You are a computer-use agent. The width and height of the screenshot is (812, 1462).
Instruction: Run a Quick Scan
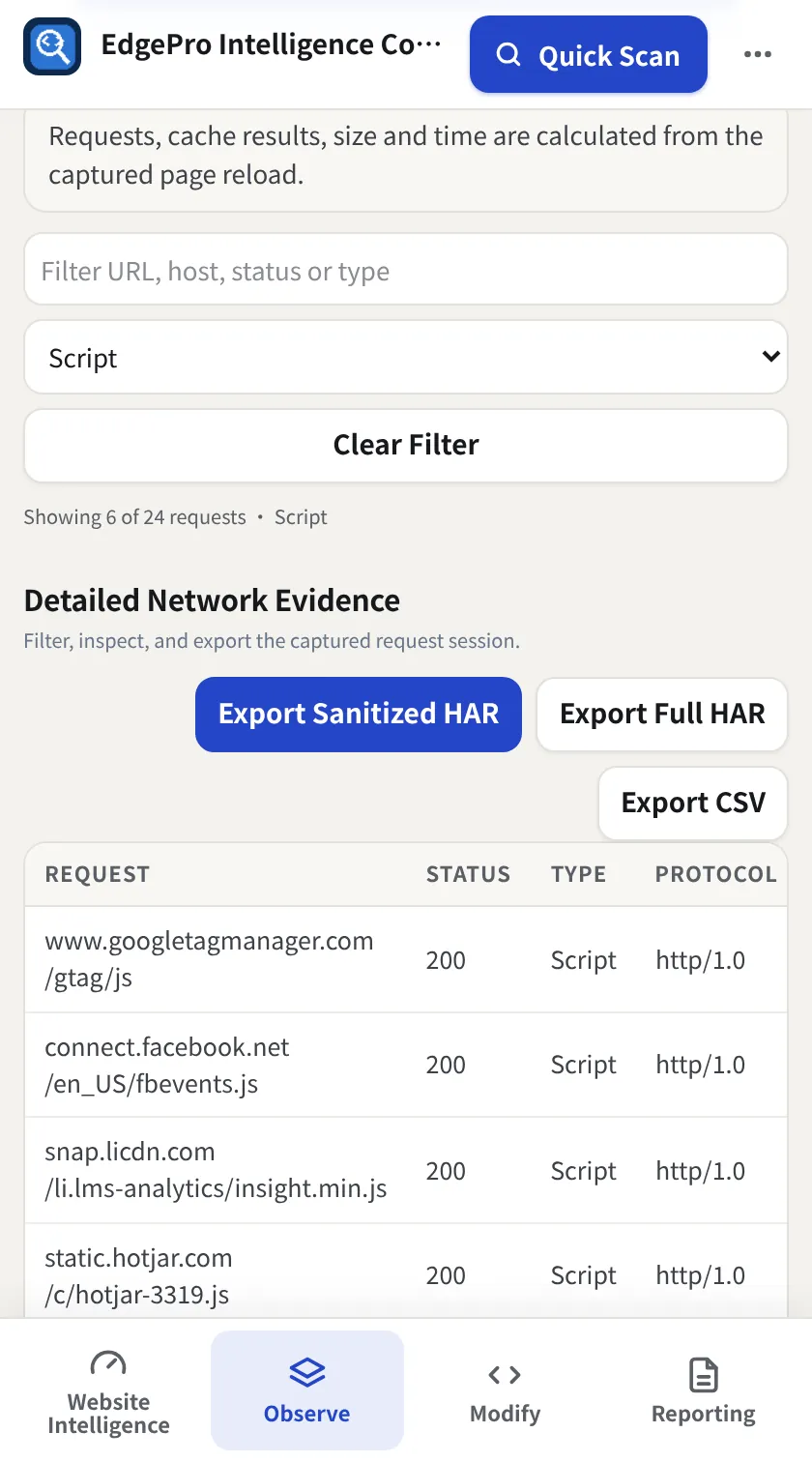[589, 54]
